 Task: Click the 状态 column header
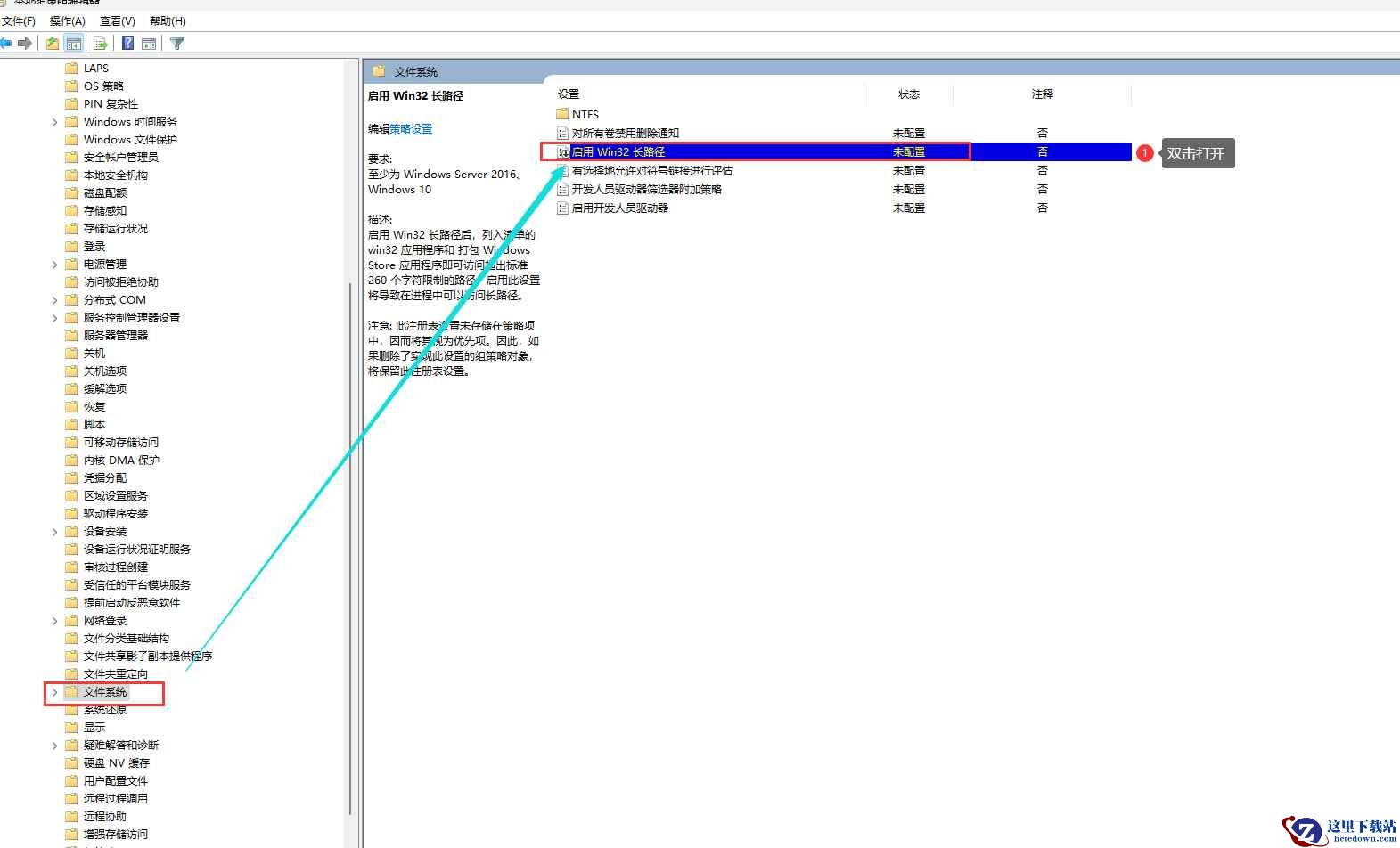[909, 94]
